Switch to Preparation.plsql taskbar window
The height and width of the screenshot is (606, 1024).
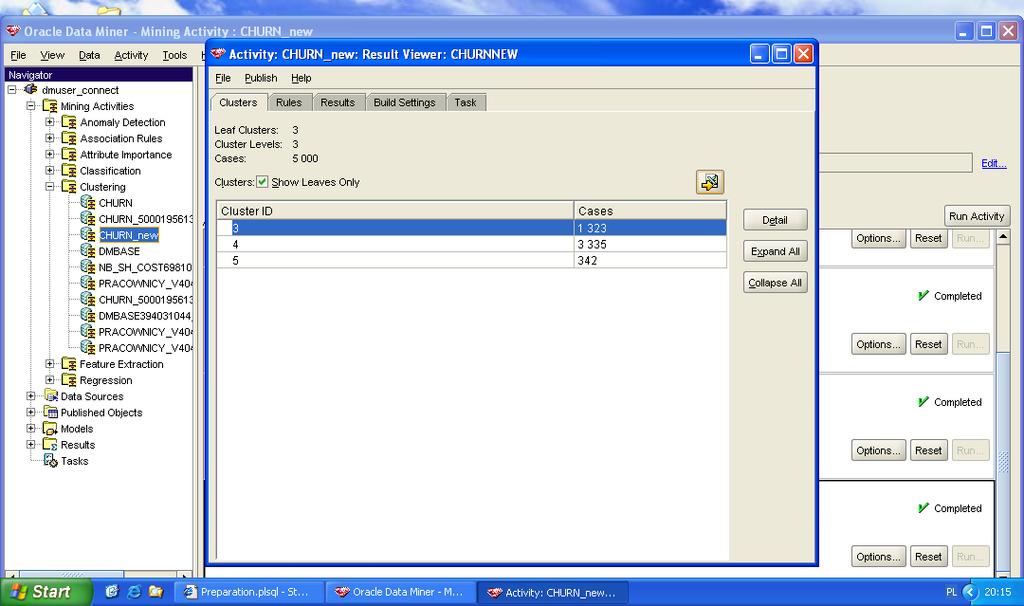point(249,592)
